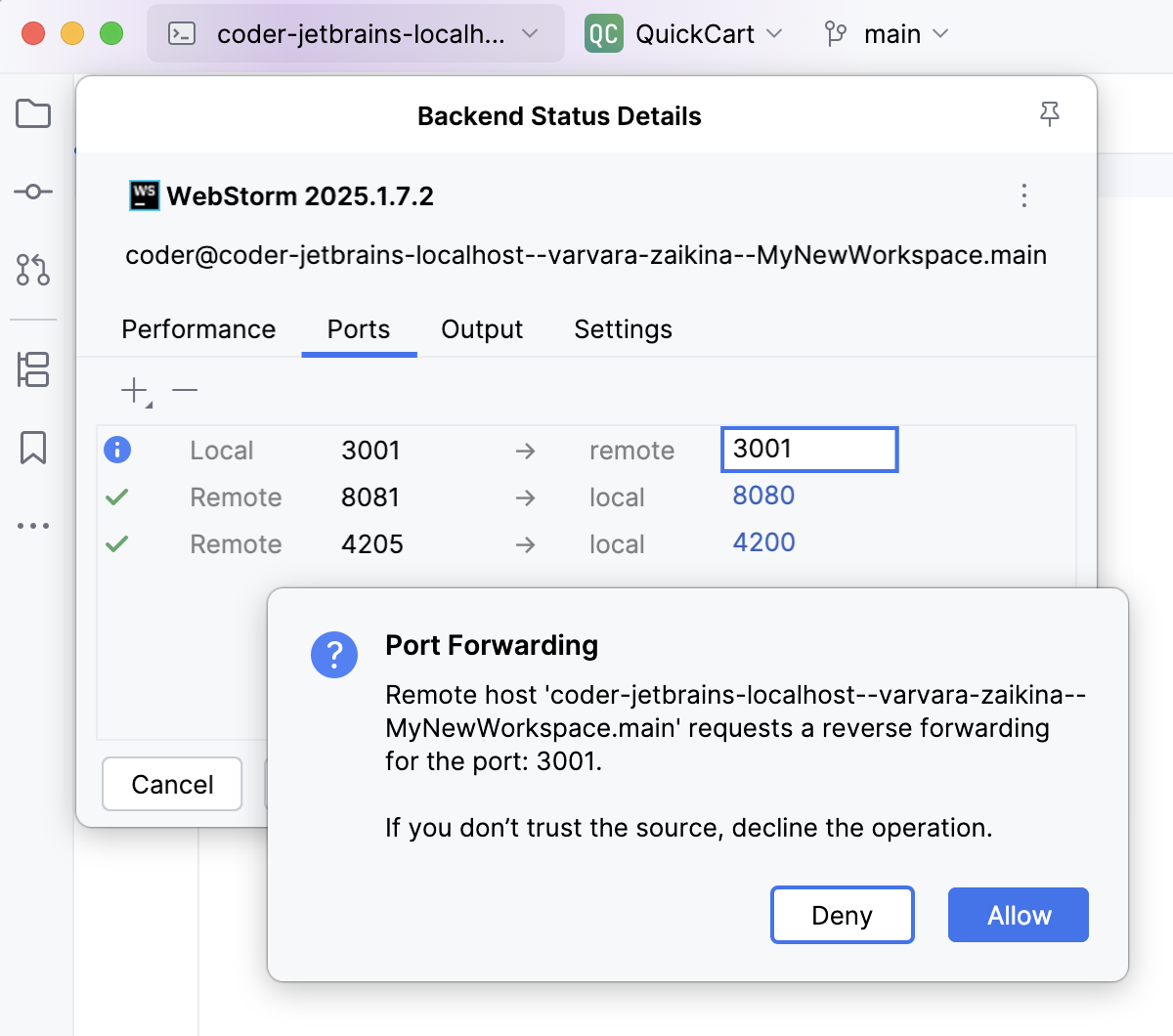Click the 'WebStorm 2025.1.7.2' version text
This screenshot has height=1036, width=1173.
pos(300,195)
